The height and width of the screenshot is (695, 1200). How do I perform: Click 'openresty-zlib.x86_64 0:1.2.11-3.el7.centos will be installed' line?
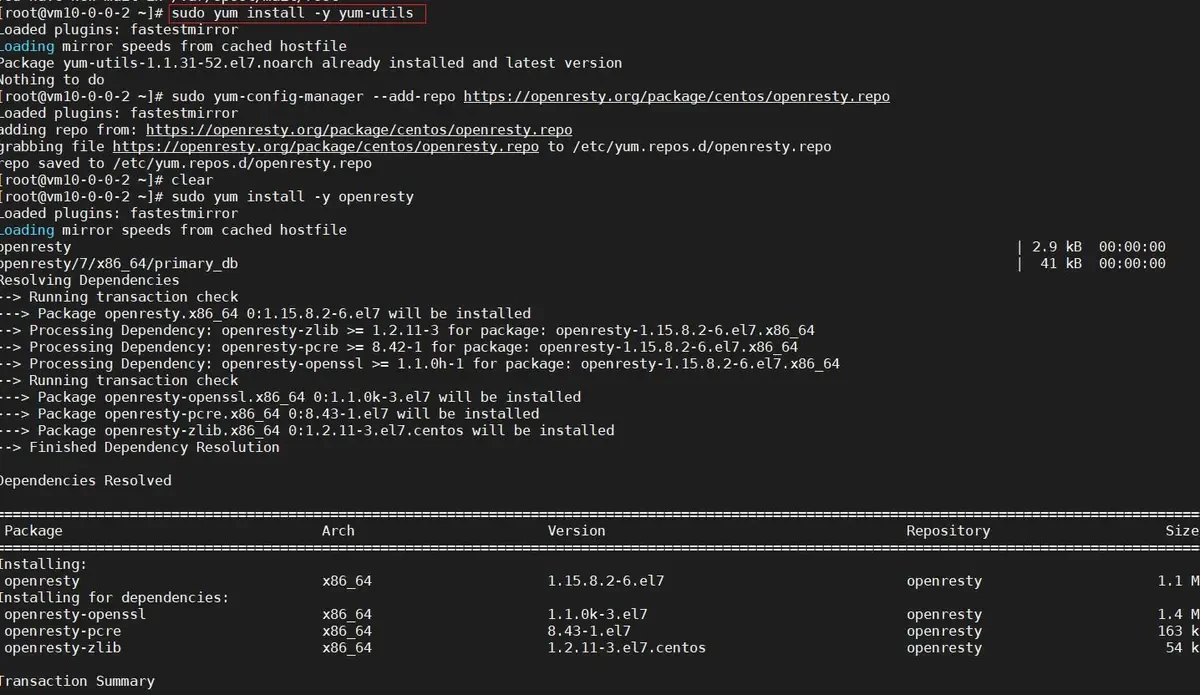(307, 430)
